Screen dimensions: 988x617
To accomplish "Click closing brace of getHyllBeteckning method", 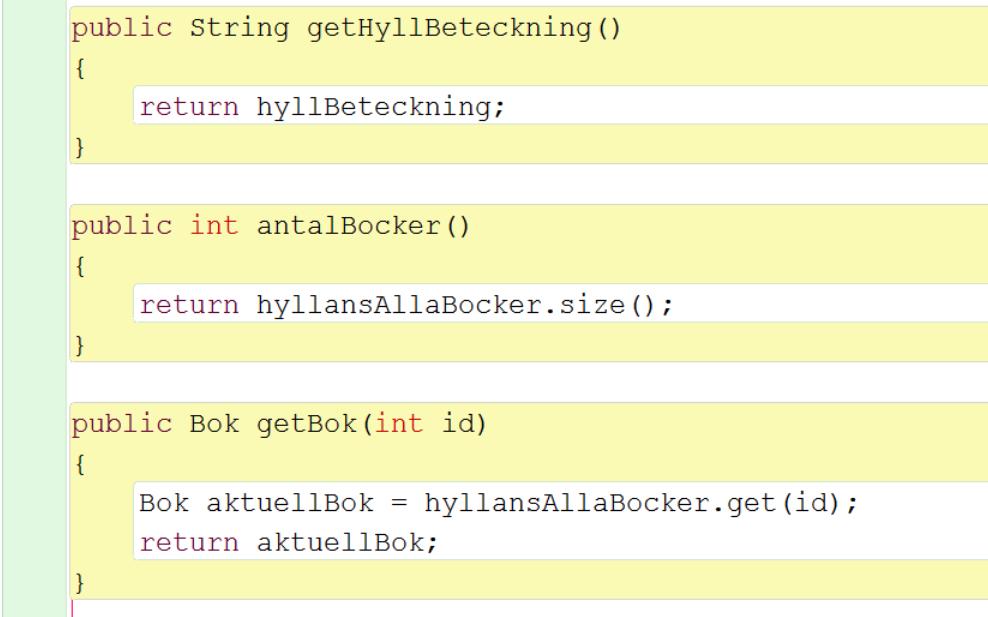I will point(76,147).
